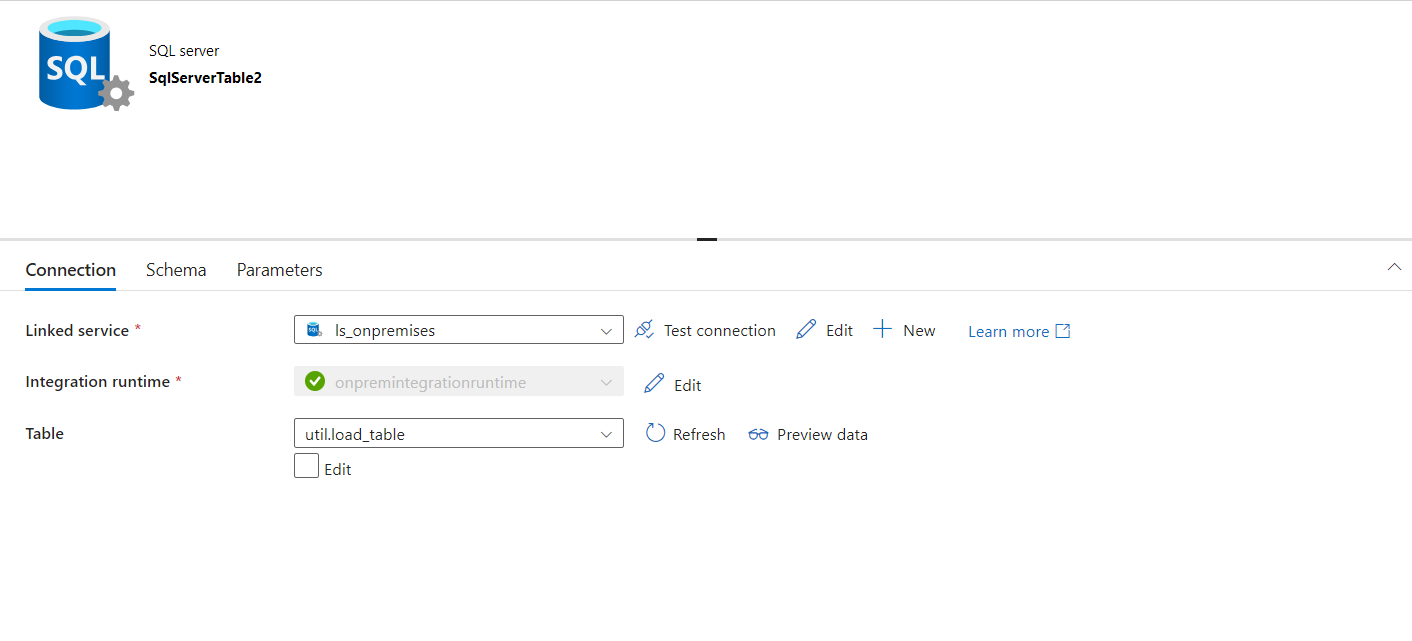This screenshot has height=641, width=1412.
Task: Open the onpremintegrationruntime dropdown
Action: click(458, 382)
